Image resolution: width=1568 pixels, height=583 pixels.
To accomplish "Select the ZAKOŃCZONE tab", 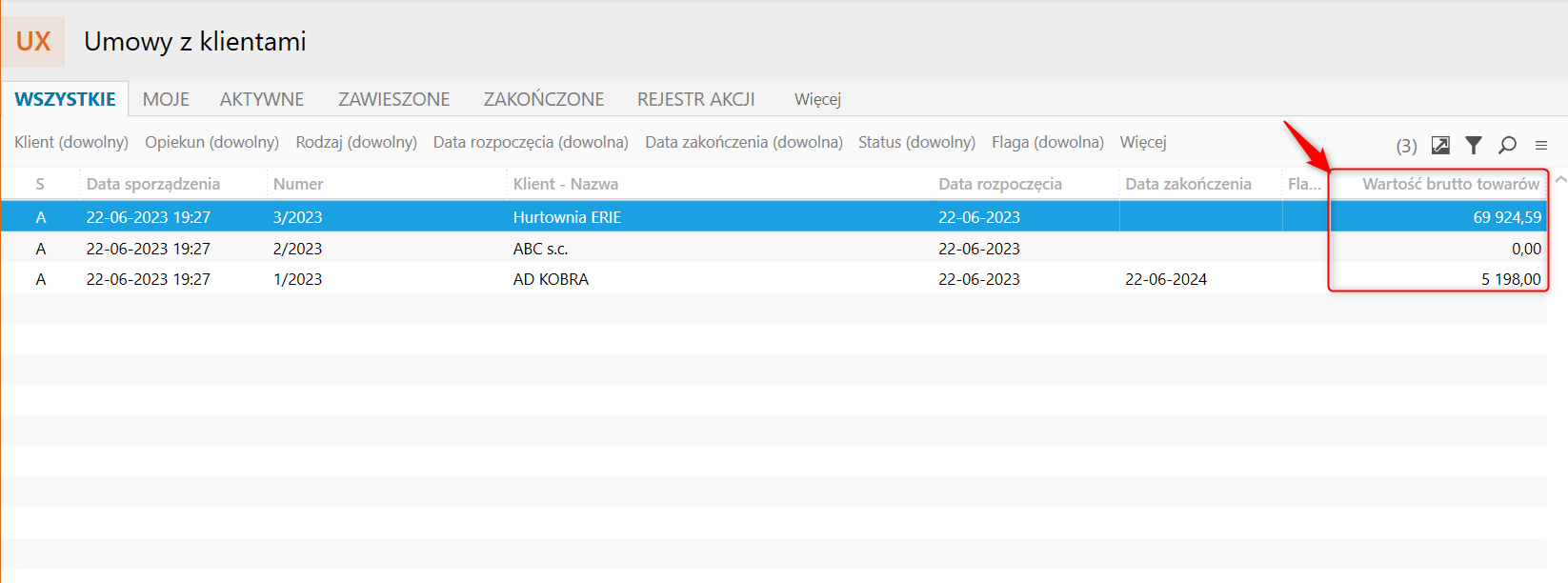I will (x=544, y=99).
